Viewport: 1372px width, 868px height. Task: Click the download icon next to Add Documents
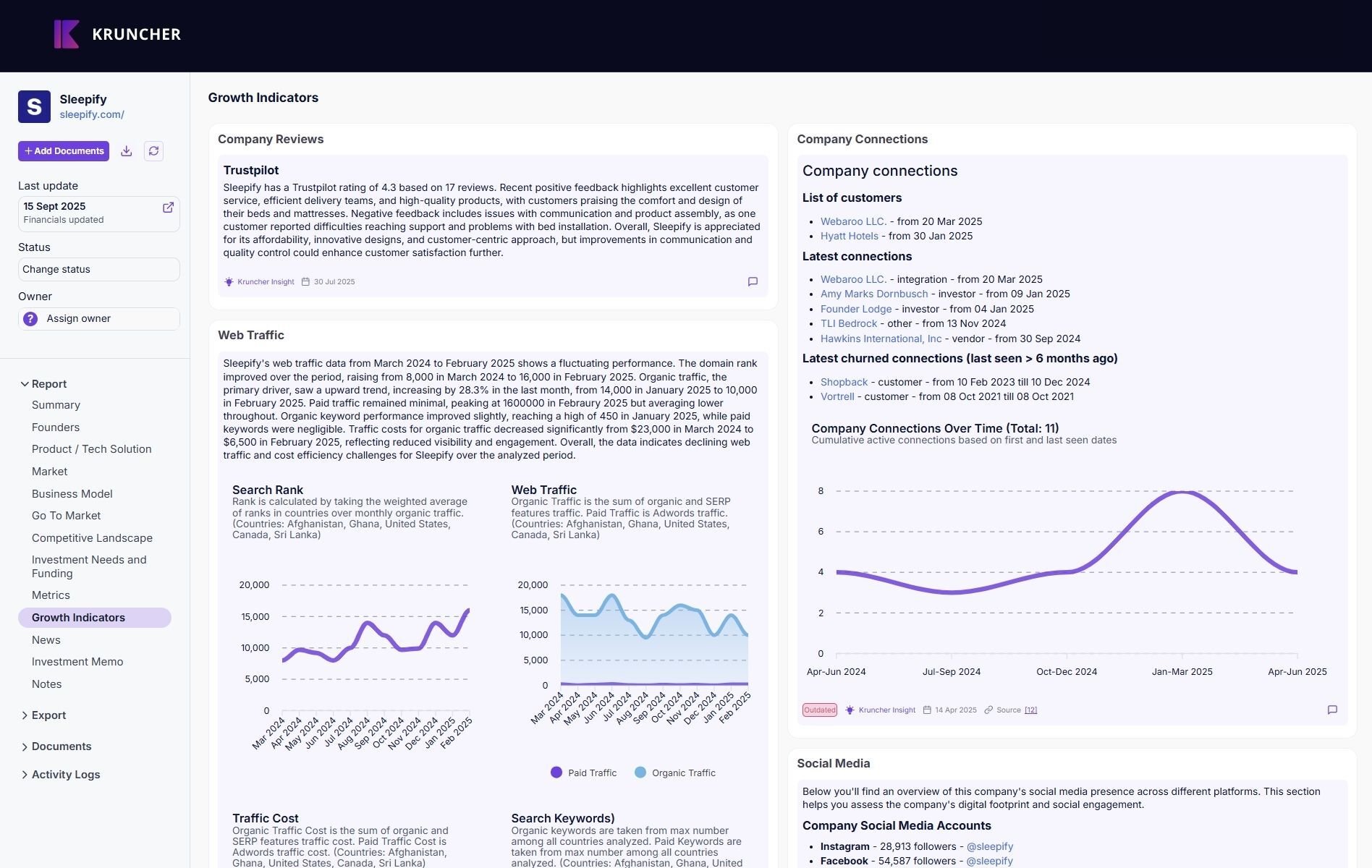(x=127, y=151)
